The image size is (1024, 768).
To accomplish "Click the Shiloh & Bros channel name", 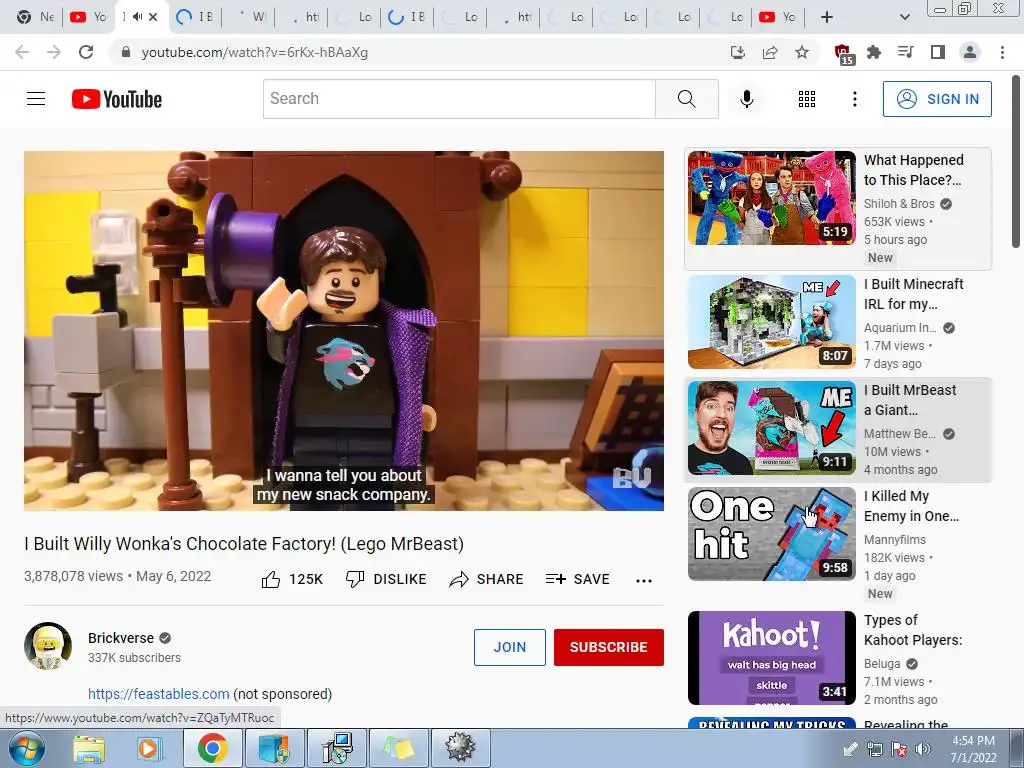I will (899, 204).
